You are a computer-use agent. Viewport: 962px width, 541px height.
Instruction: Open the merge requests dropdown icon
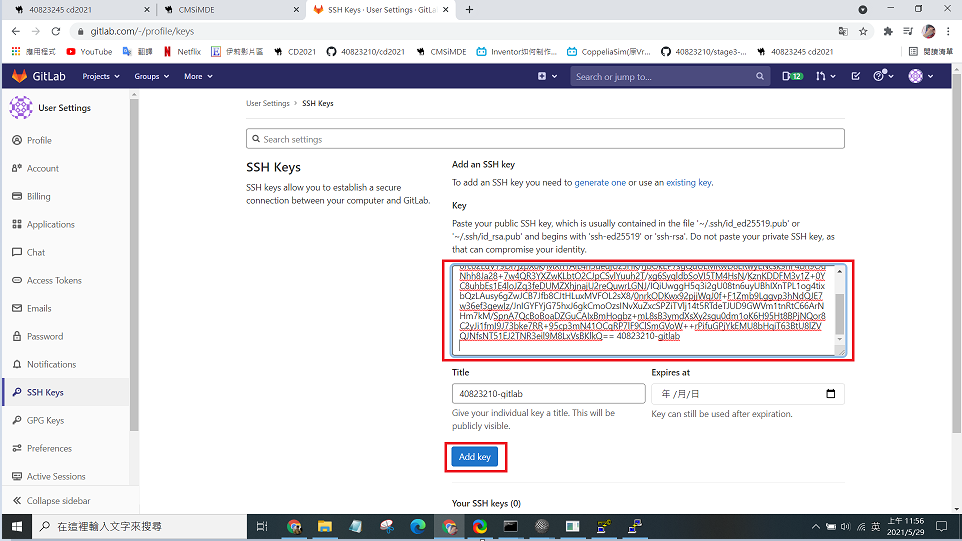pos(825,76)
